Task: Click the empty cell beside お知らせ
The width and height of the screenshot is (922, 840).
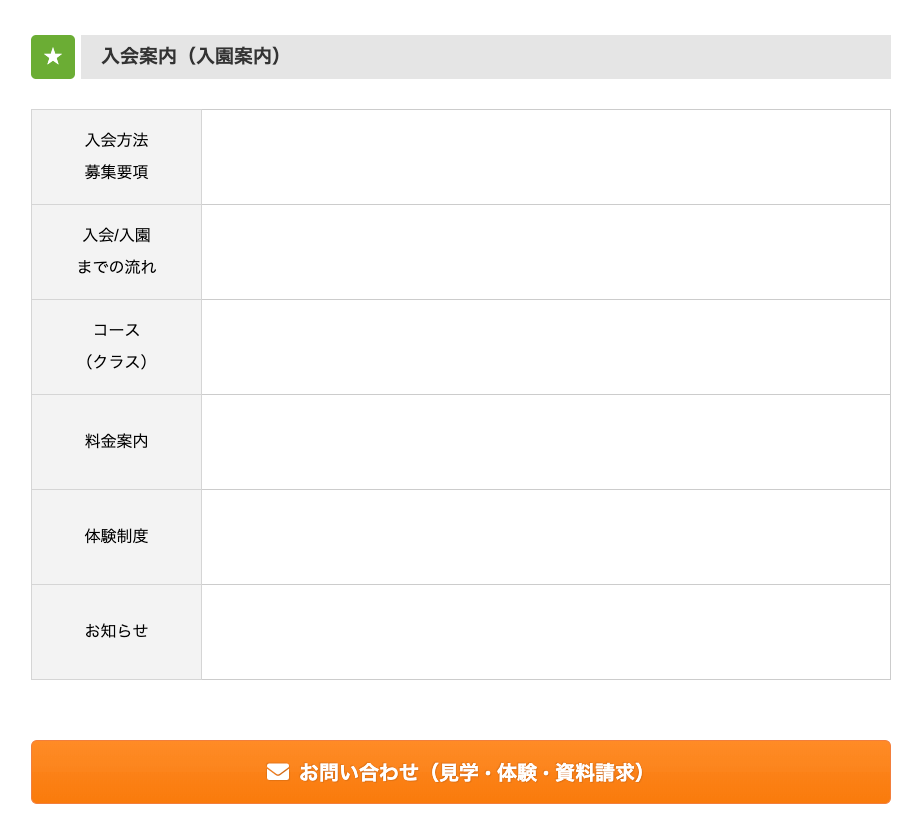Action: click(546, 632)
